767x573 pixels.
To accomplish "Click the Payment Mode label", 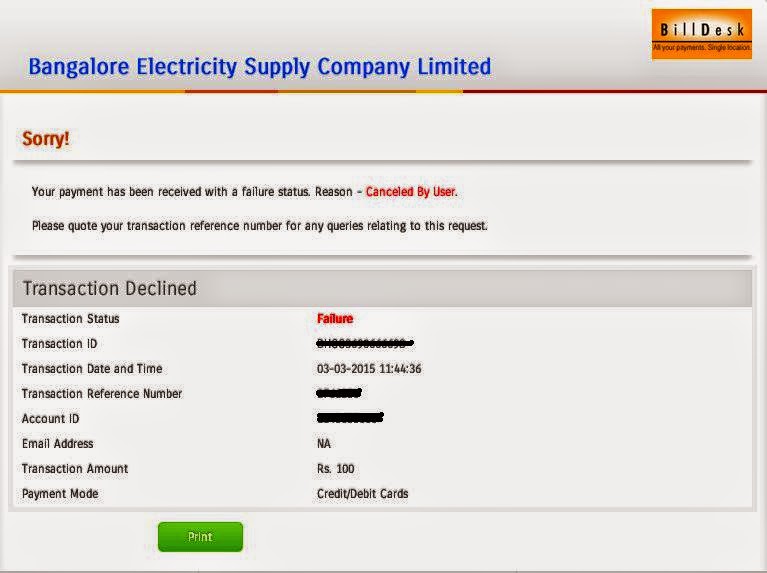I will tap(60, 494).
